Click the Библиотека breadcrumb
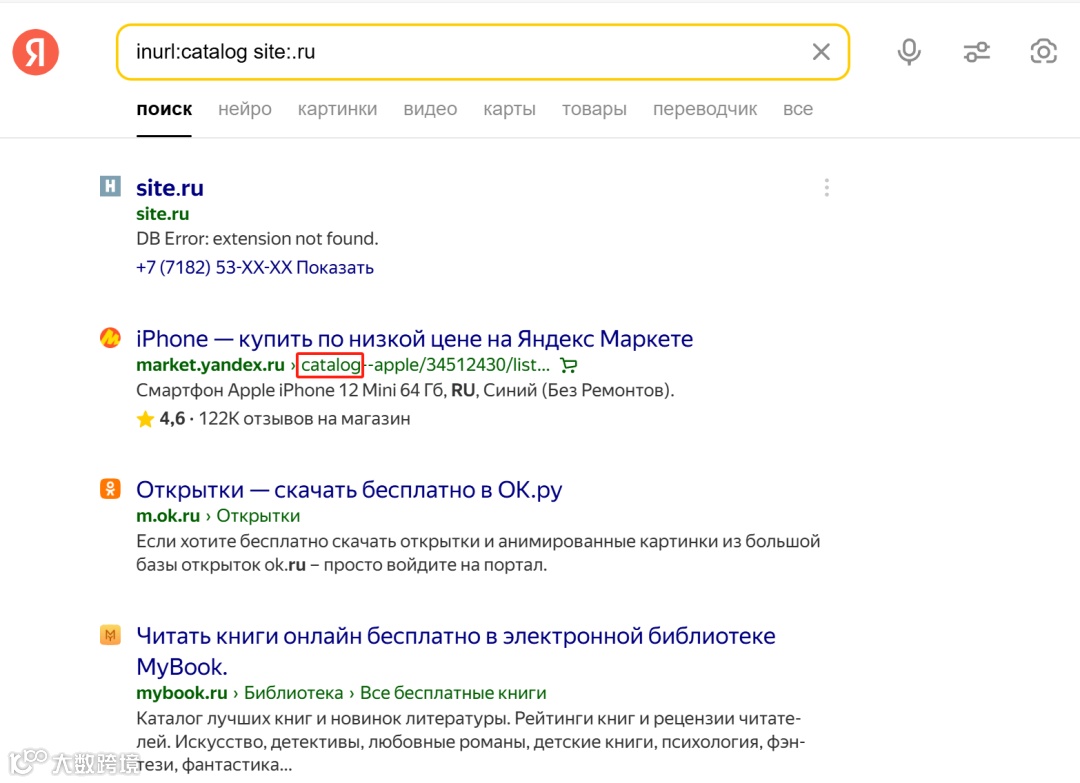The image size is (1080, 783). point(293,693)
